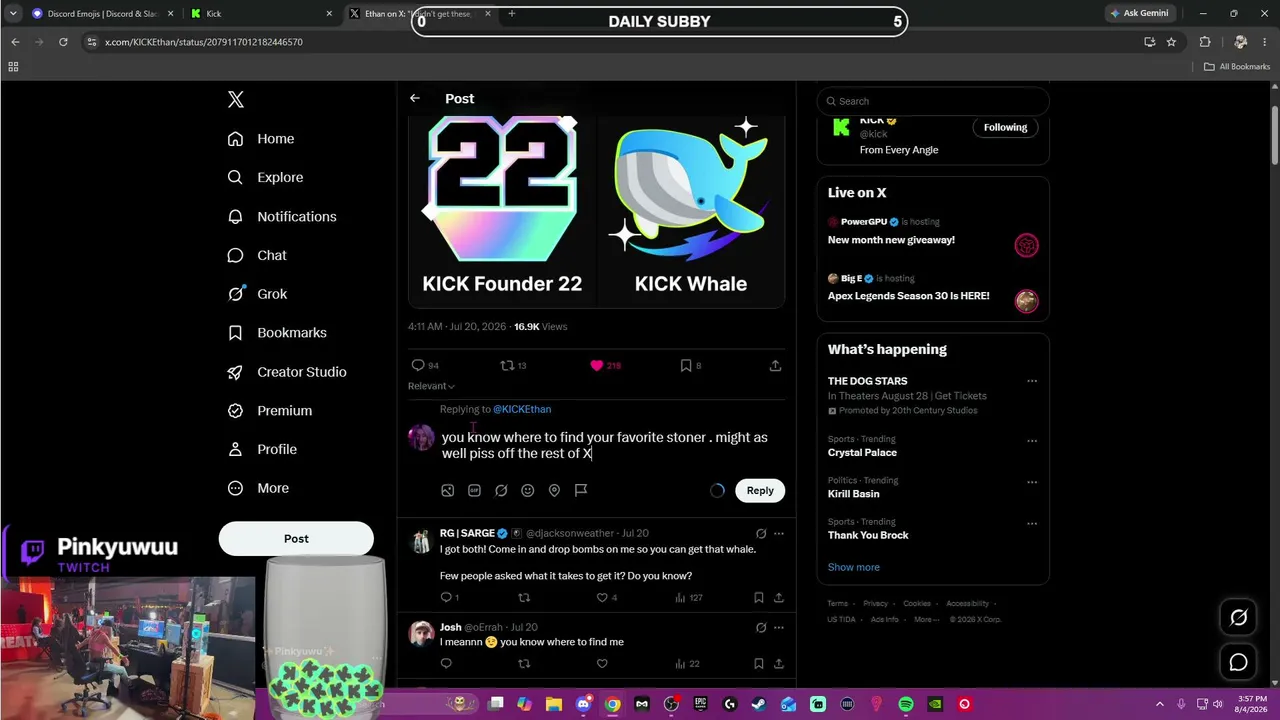Add media image to the reply
1280x720 pixels.
click(448, 490)
